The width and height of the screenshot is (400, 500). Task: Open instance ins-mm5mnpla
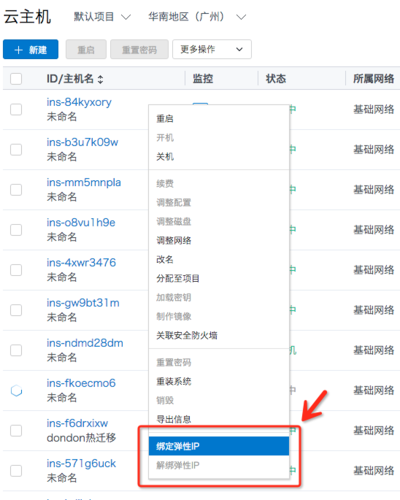click(84, 182)
